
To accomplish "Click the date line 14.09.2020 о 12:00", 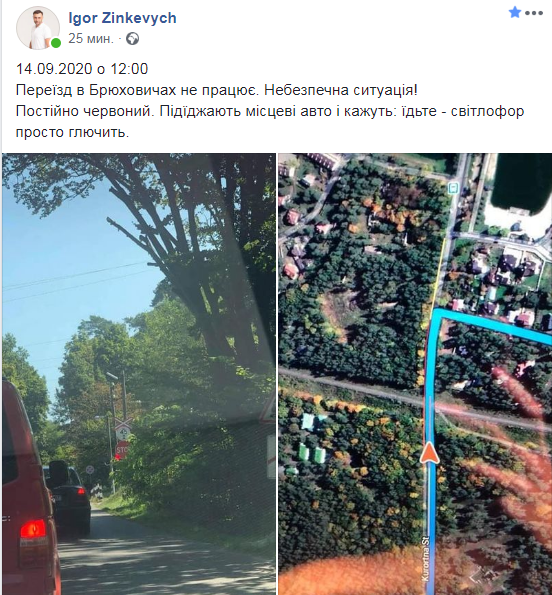I will point(82,69).
